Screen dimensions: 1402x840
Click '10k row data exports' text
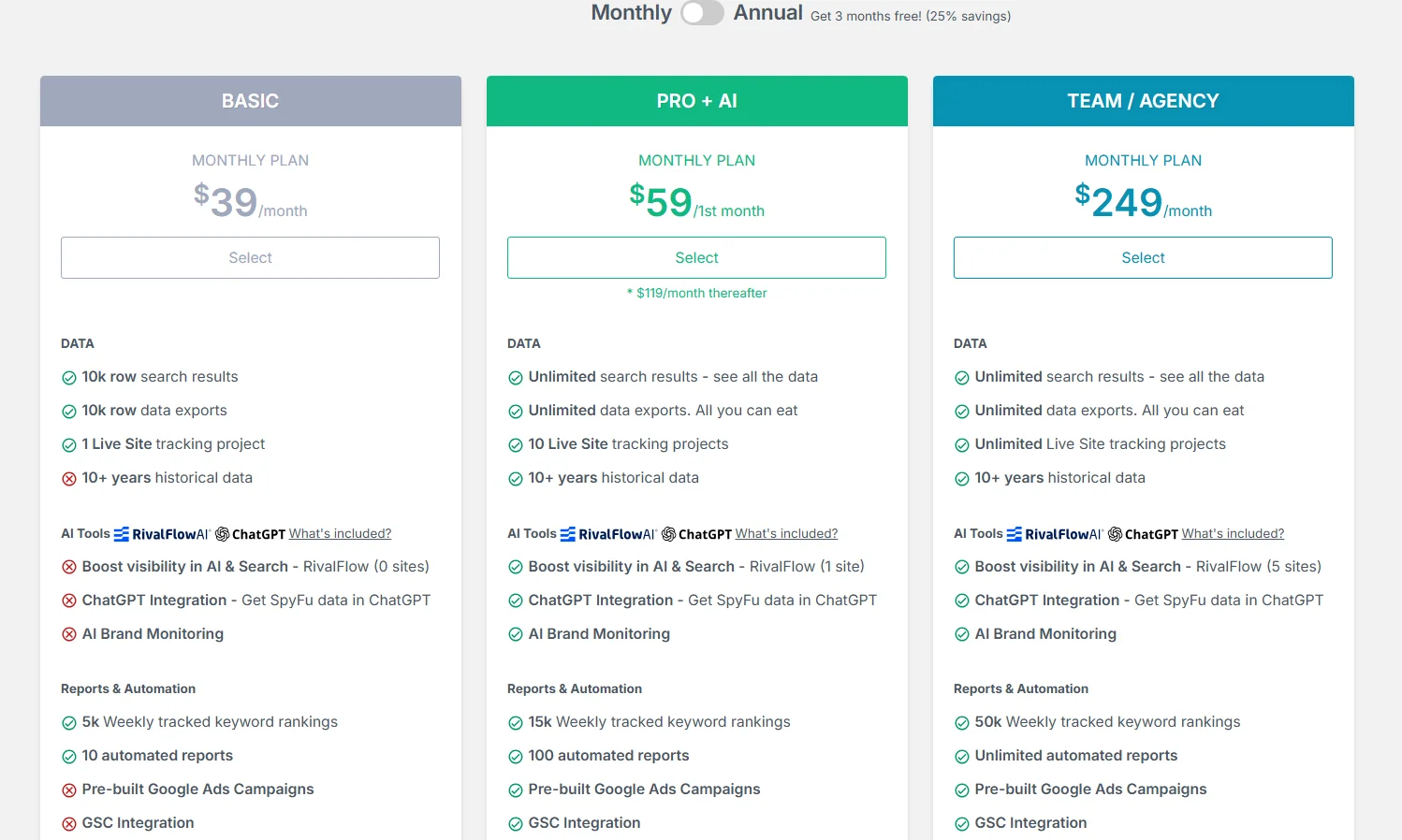tap(154, 411)
